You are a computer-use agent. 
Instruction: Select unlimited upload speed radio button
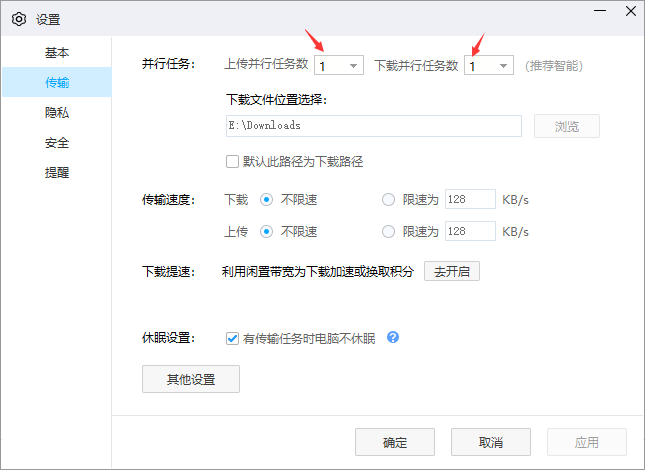click(267, 231)
